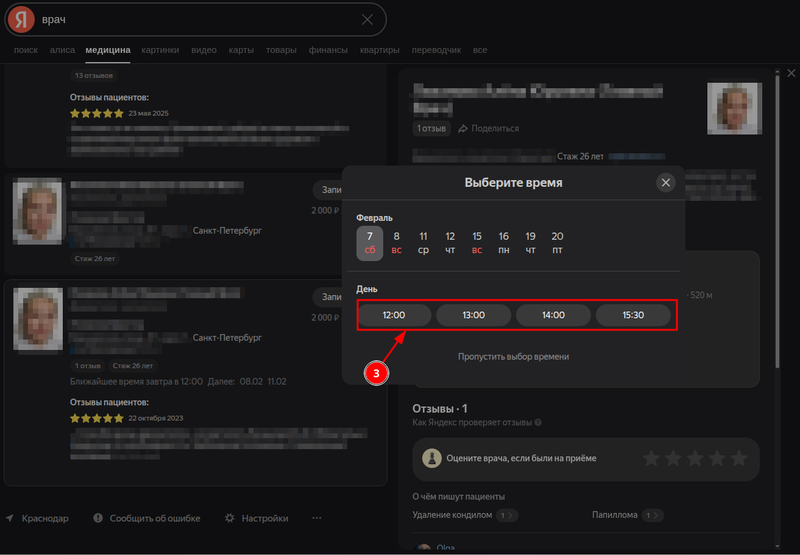
Task: Click the 'Как Яндекс проверяет отзывы' help icon
Action: 538,422
